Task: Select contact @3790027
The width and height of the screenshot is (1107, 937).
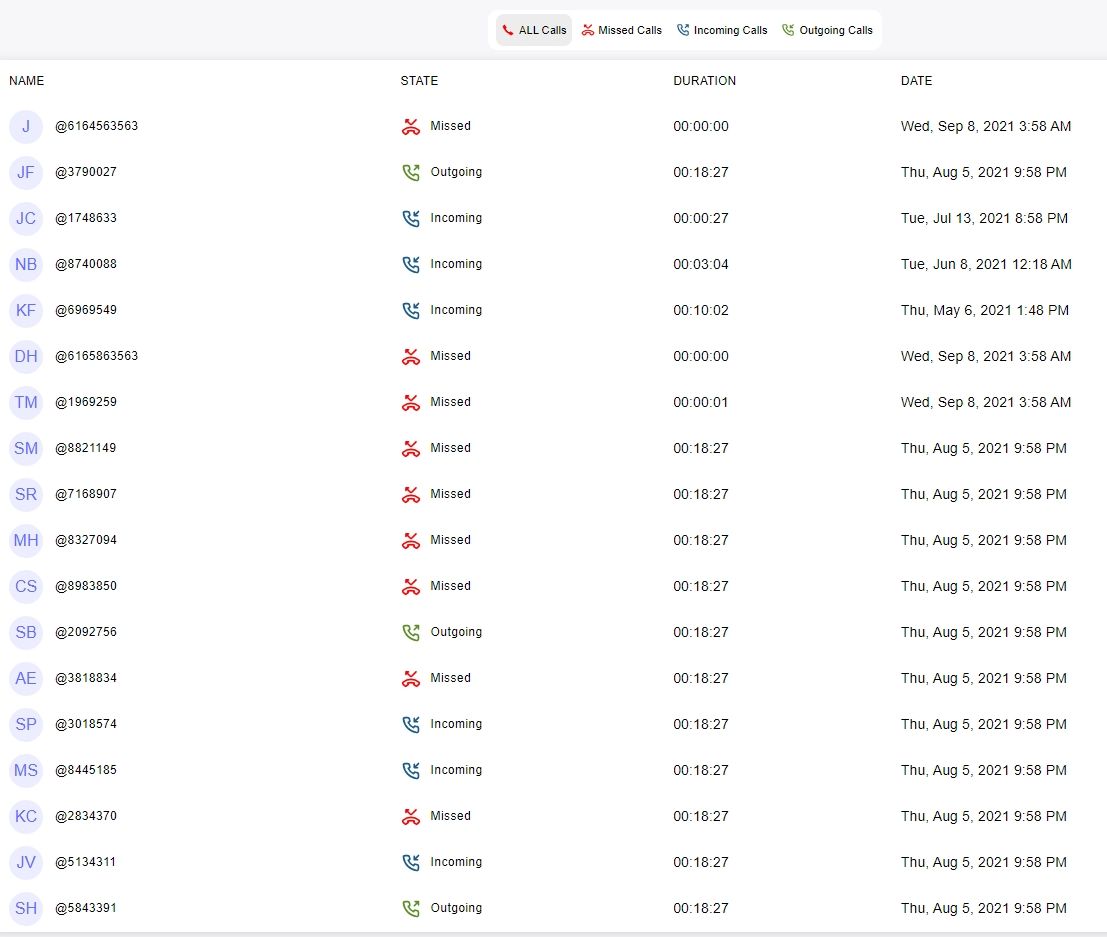Action: pyautogui.click(x=86, y=172)
